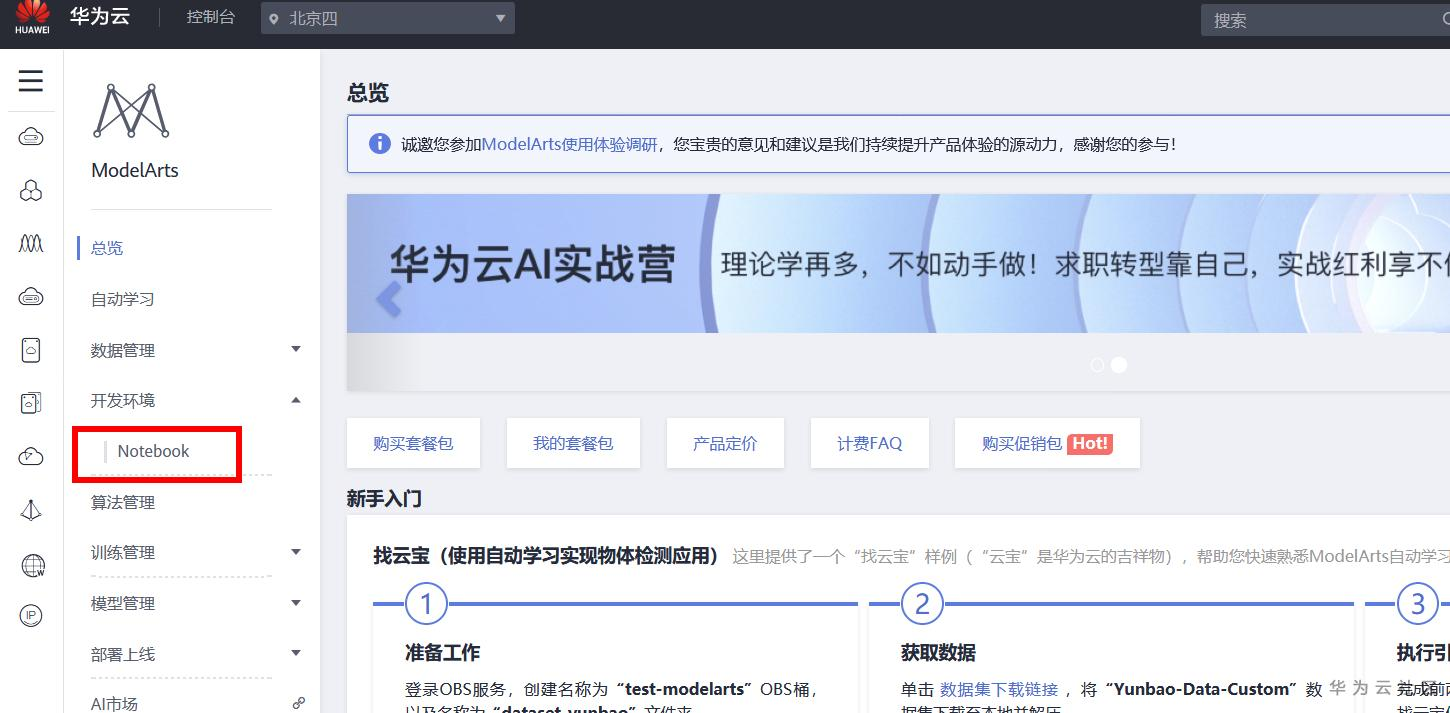Click the 购买促销包 button
This screenshot has width=1450, height=713.
(x=1047, y=443)
